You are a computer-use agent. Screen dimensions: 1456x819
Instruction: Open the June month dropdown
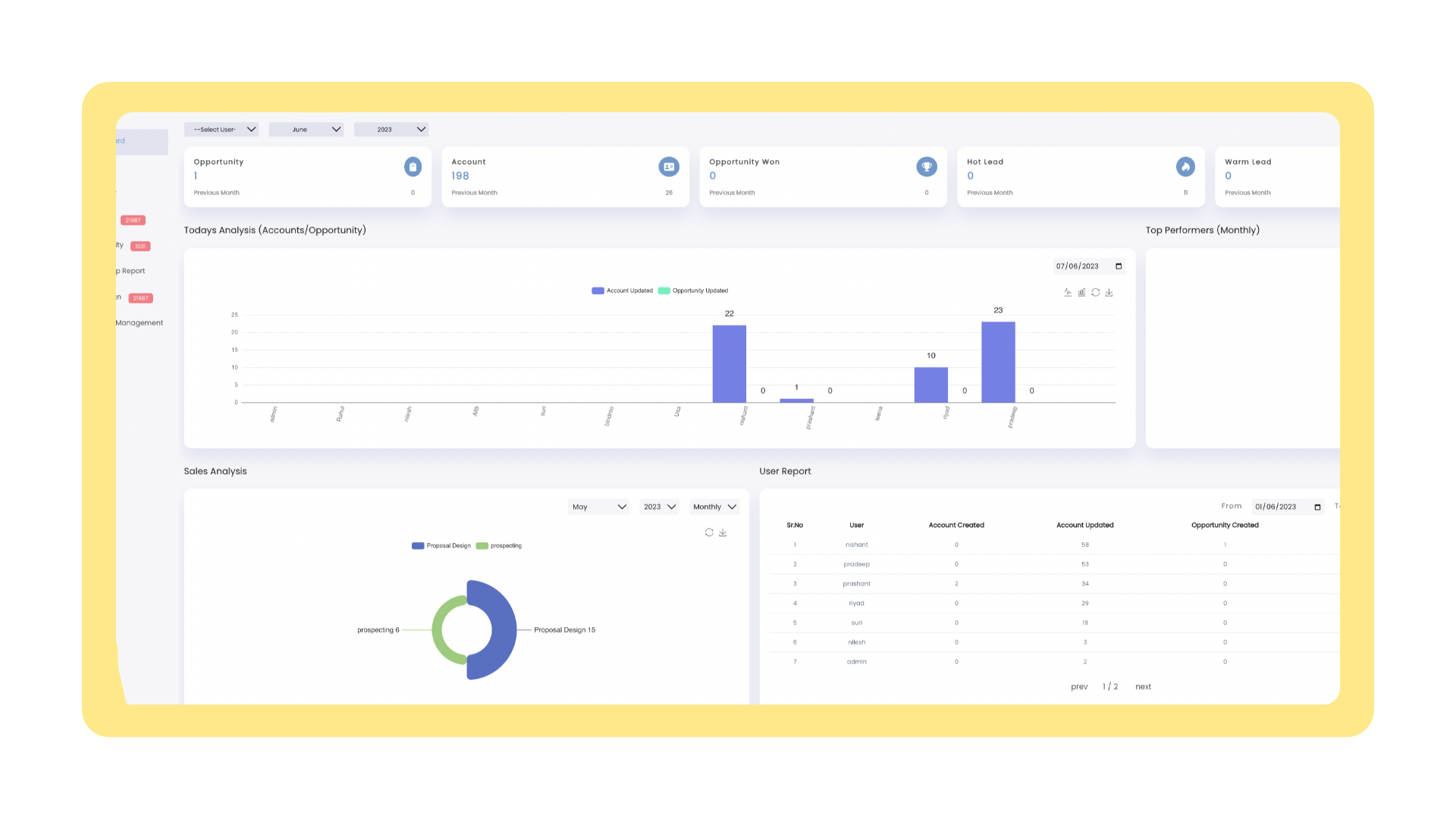point(306,129)
